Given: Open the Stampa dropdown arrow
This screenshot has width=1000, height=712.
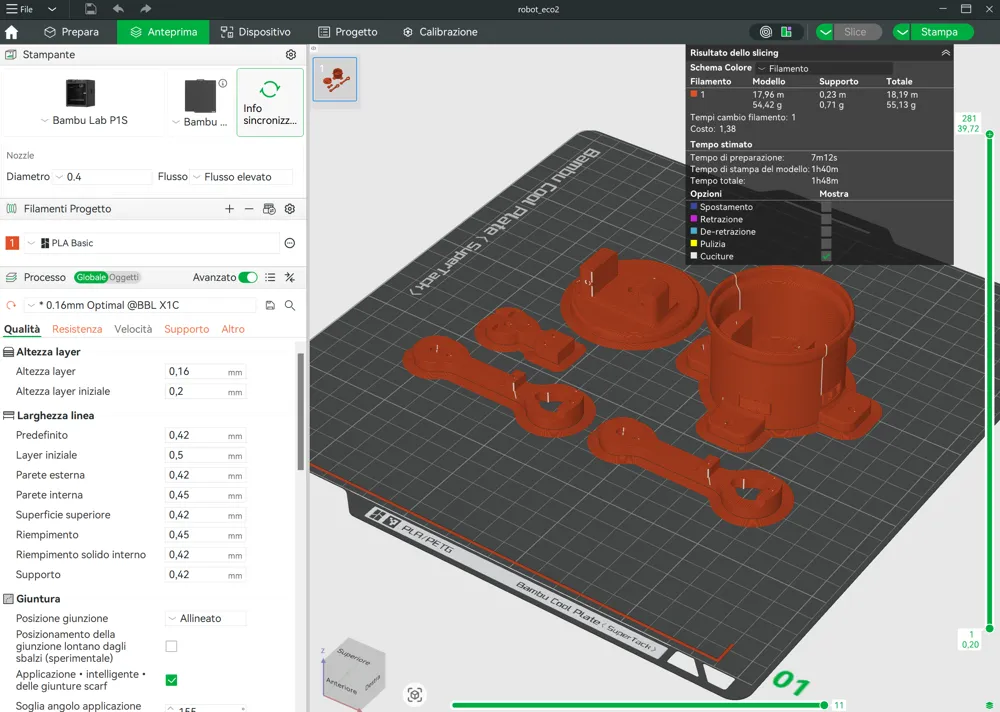Looking at the screenshot, I should pos(902,32).
